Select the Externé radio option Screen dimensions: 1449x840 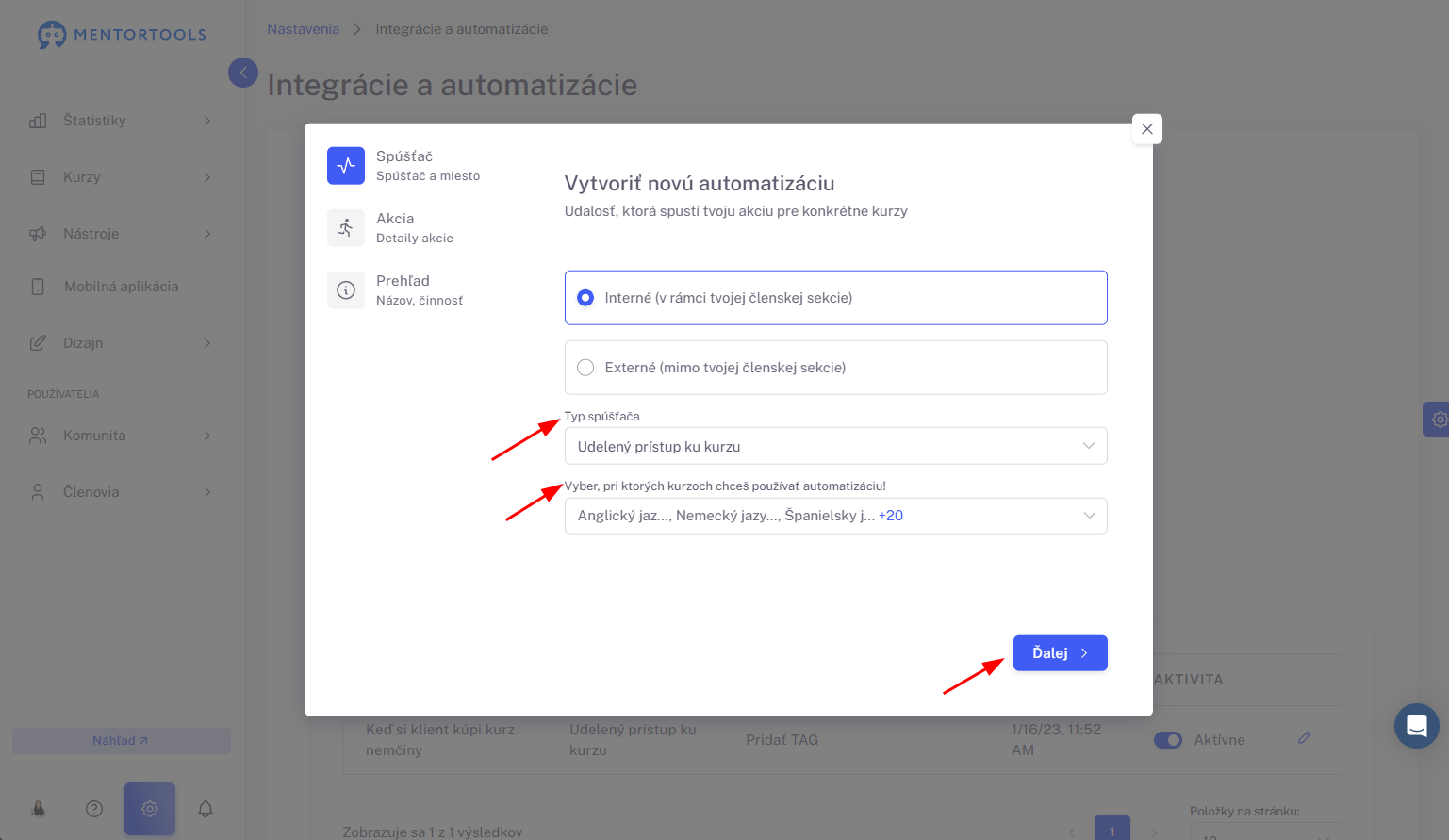pos(585,368)
